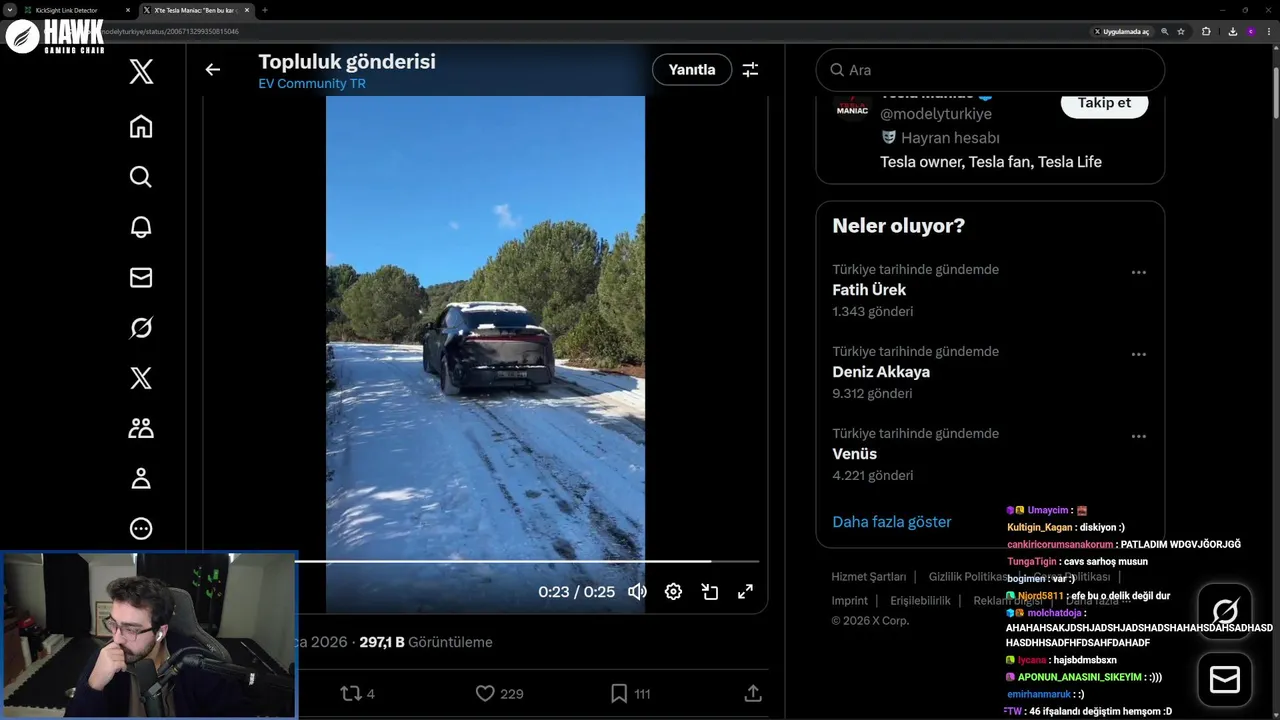The height and width of the screenshot is (720, 1280).
Task: Open browser three-dot menu
Action: pyautogui.click(x=1269, y=31)
